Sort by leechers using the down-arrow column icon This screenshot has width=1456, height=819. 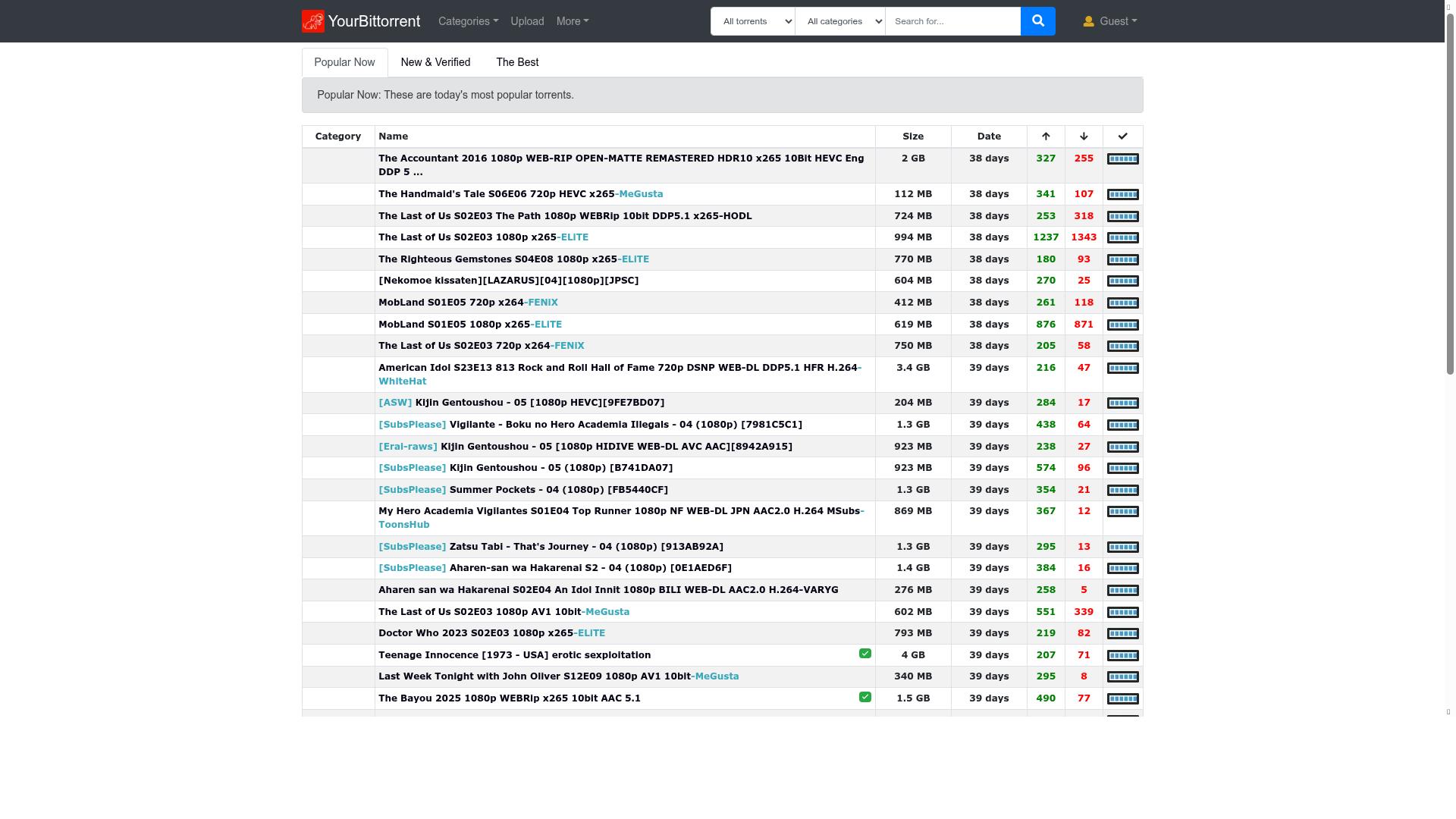[x=1083, y=136]
